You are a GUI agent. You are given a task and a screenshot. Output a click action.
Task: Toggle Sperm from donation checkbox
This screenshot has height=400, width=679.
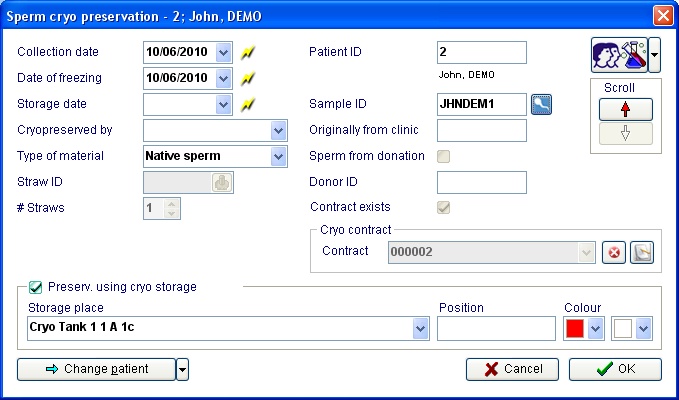(443, 156)
